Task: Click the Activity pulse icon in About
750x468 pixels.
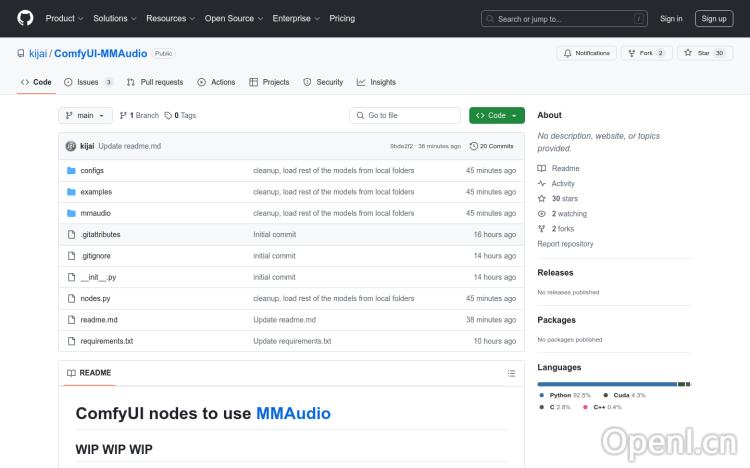Action: pyautogui.click(x=542, y=184)
